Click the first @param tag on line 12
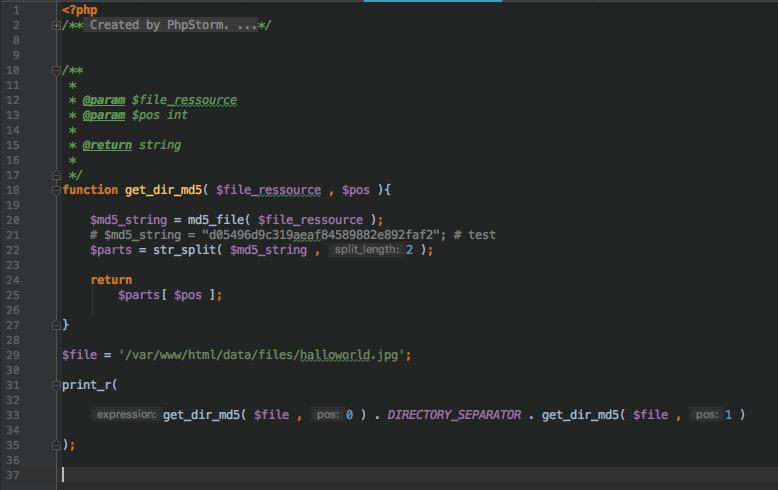 click(x=104, y=100)
